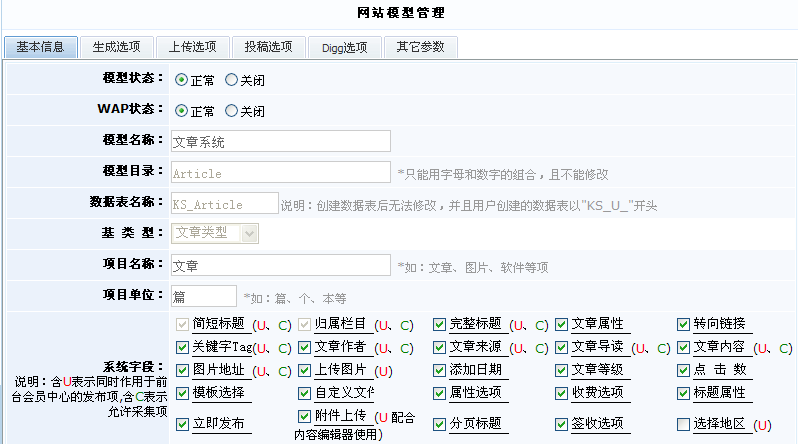Open the 上传选项 tab

192,47
